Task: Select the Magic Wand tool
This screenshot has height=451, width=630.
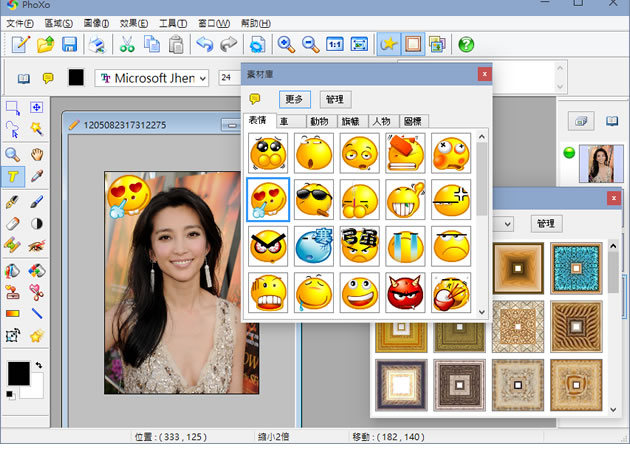Action: point(36,130)
